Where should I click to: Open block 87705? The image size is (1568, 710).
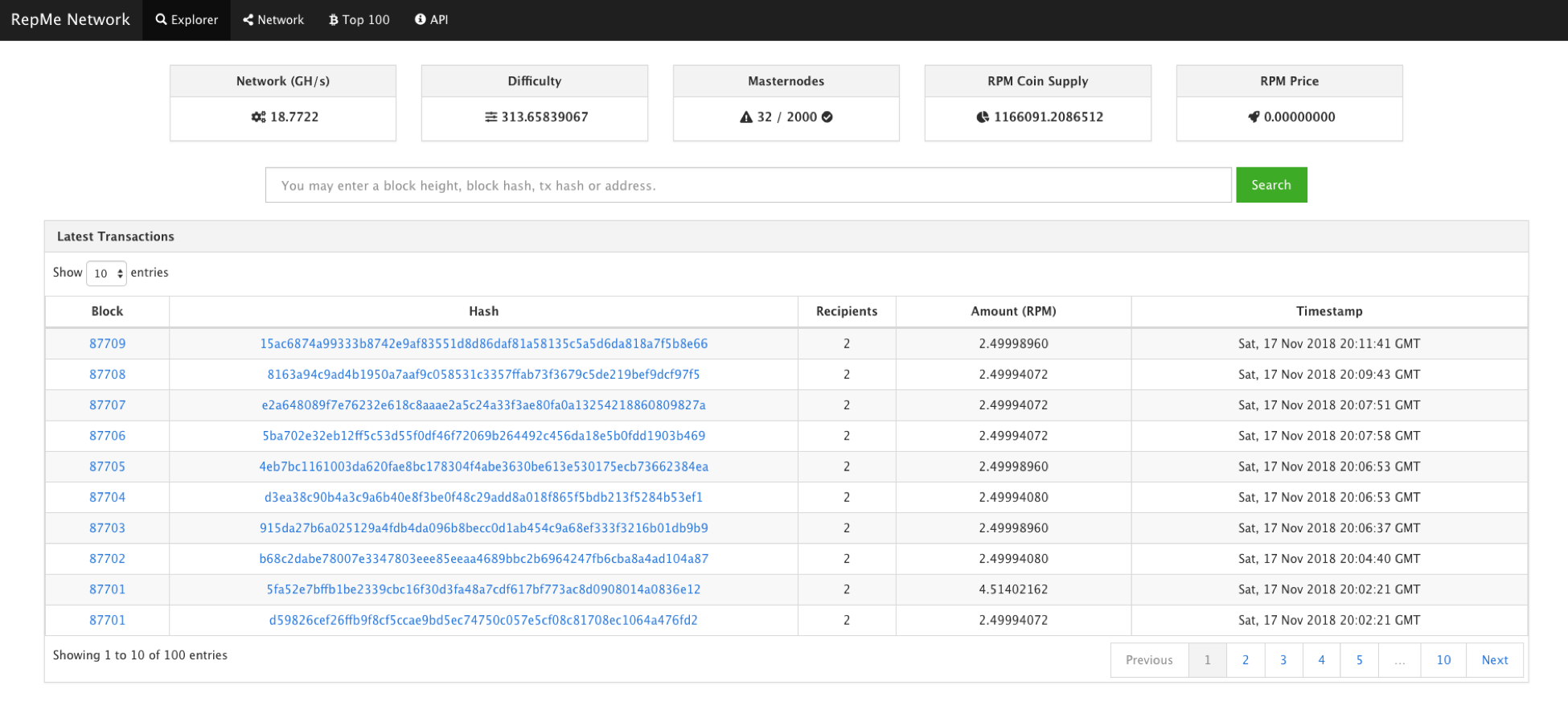(107, 466)
